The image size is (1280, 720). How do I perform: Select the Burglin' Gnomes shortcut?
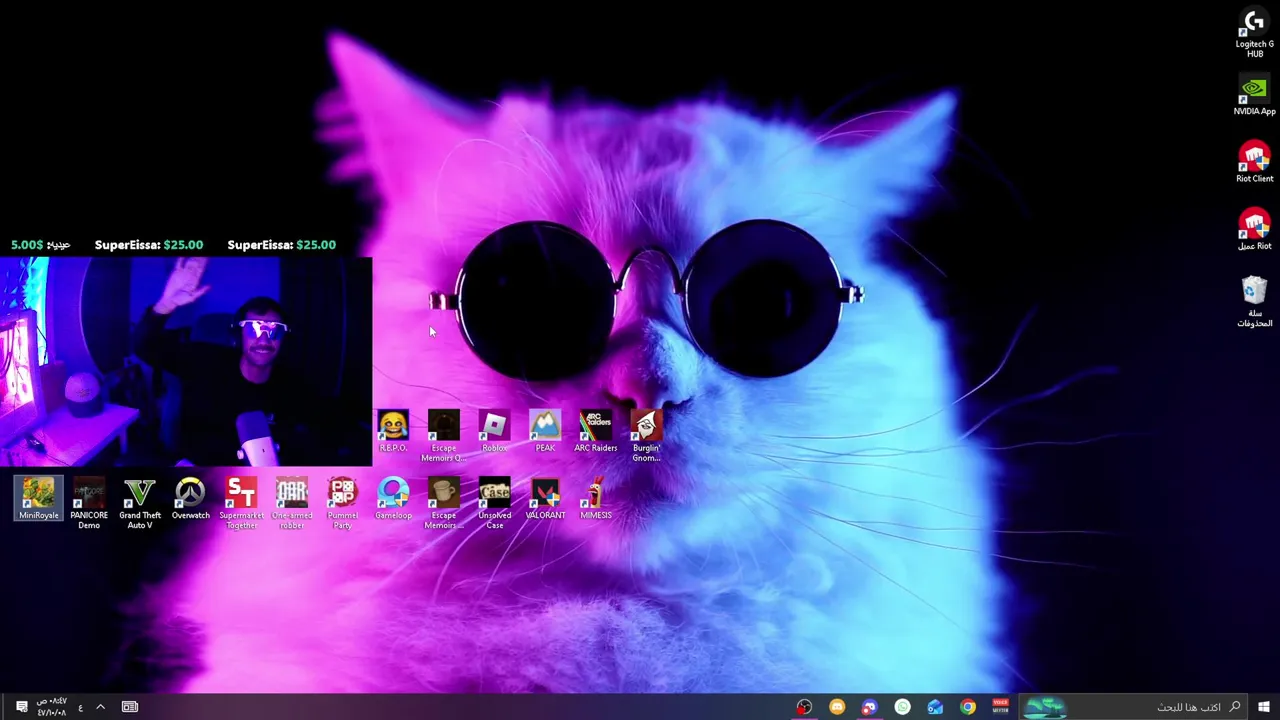tap(646, 436)
